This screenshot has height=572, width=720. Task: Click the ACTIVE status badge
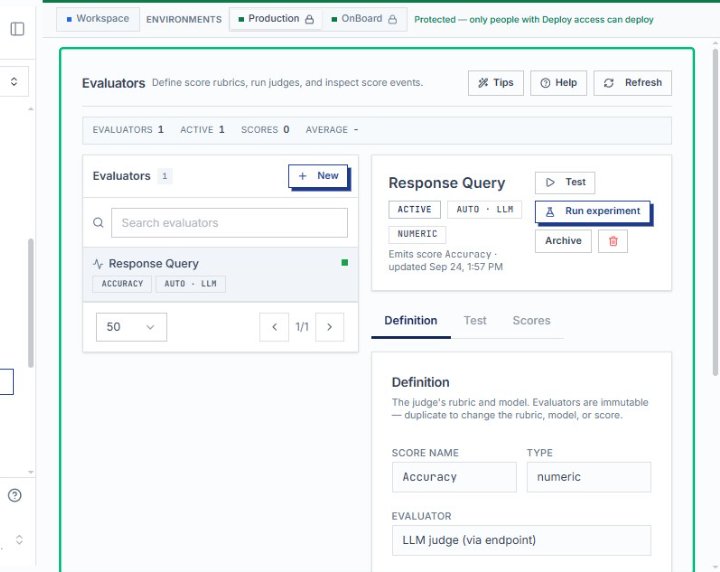pos(414,209)
